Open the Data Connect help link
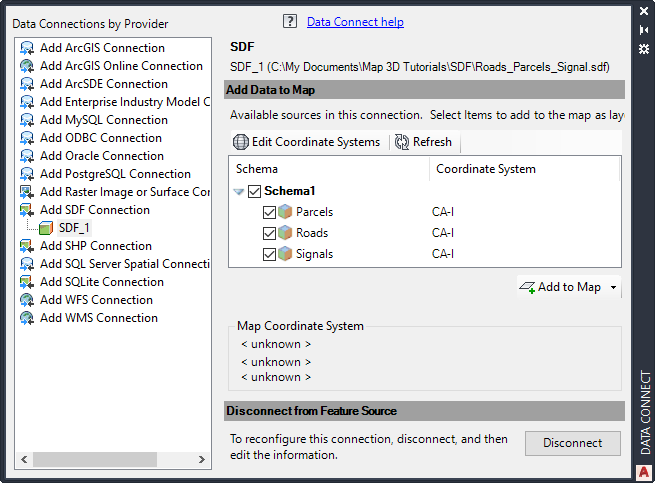This screenshot has height=483, width=655. point(355,22)
